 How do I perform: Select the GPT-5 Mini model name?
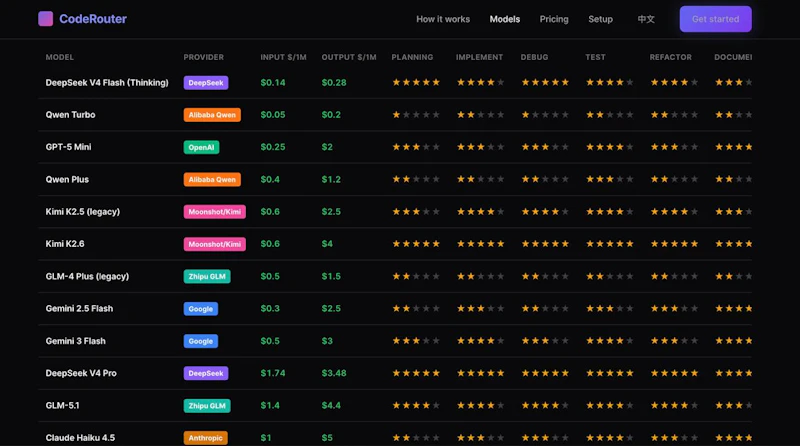(68, 147)
